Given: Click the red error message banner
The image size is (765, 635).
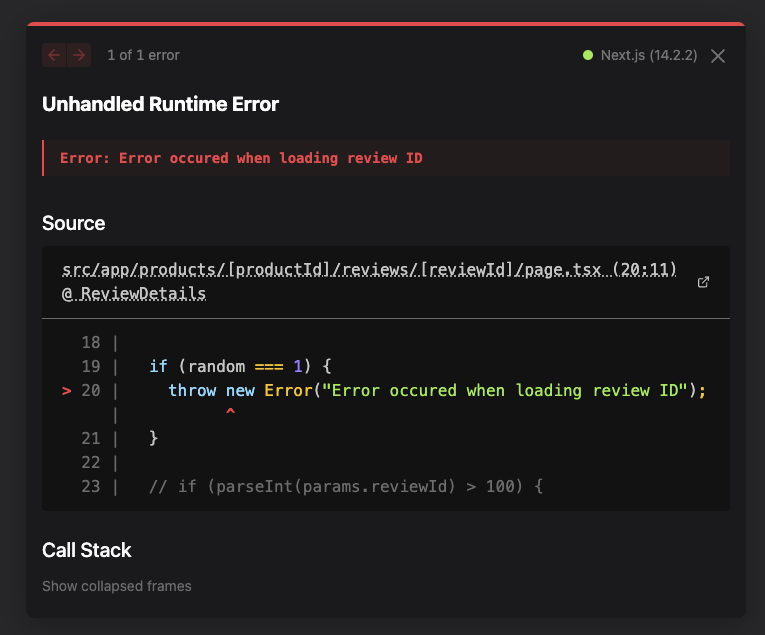Looking at the screenshot, I should coord(386,158).
